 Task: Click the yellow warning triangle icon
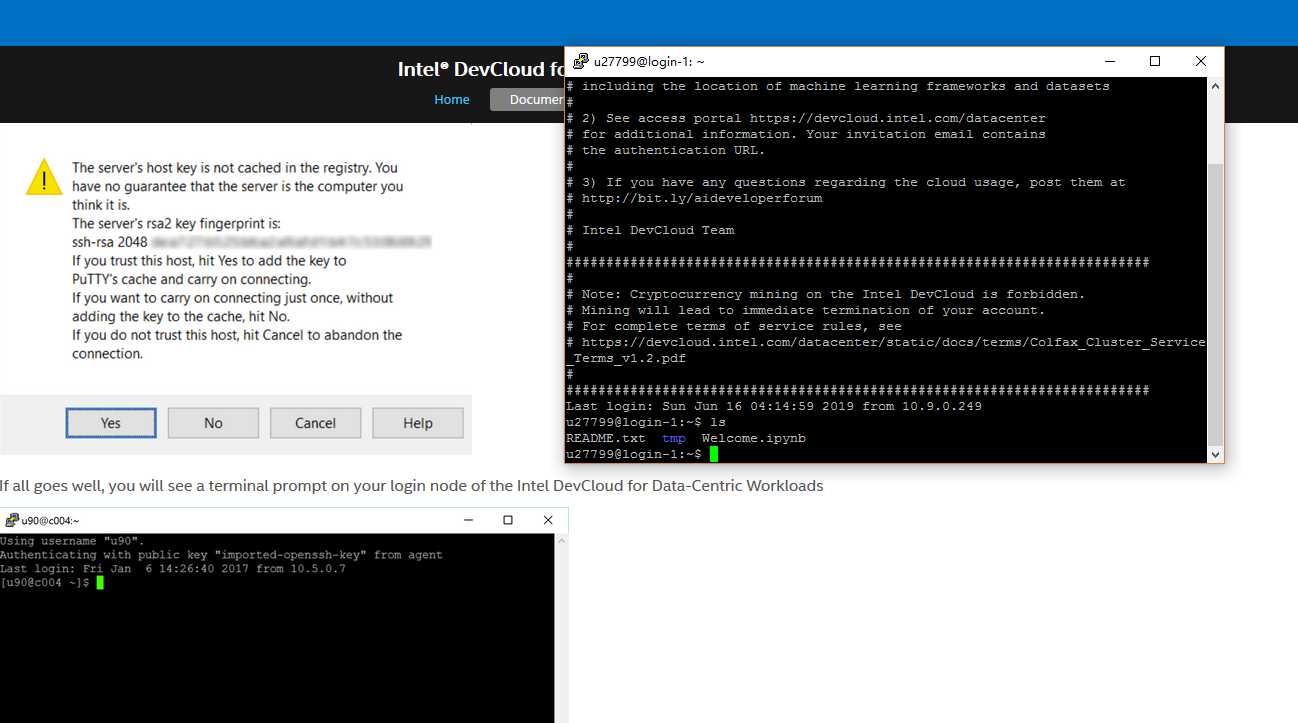click(44, 176)
